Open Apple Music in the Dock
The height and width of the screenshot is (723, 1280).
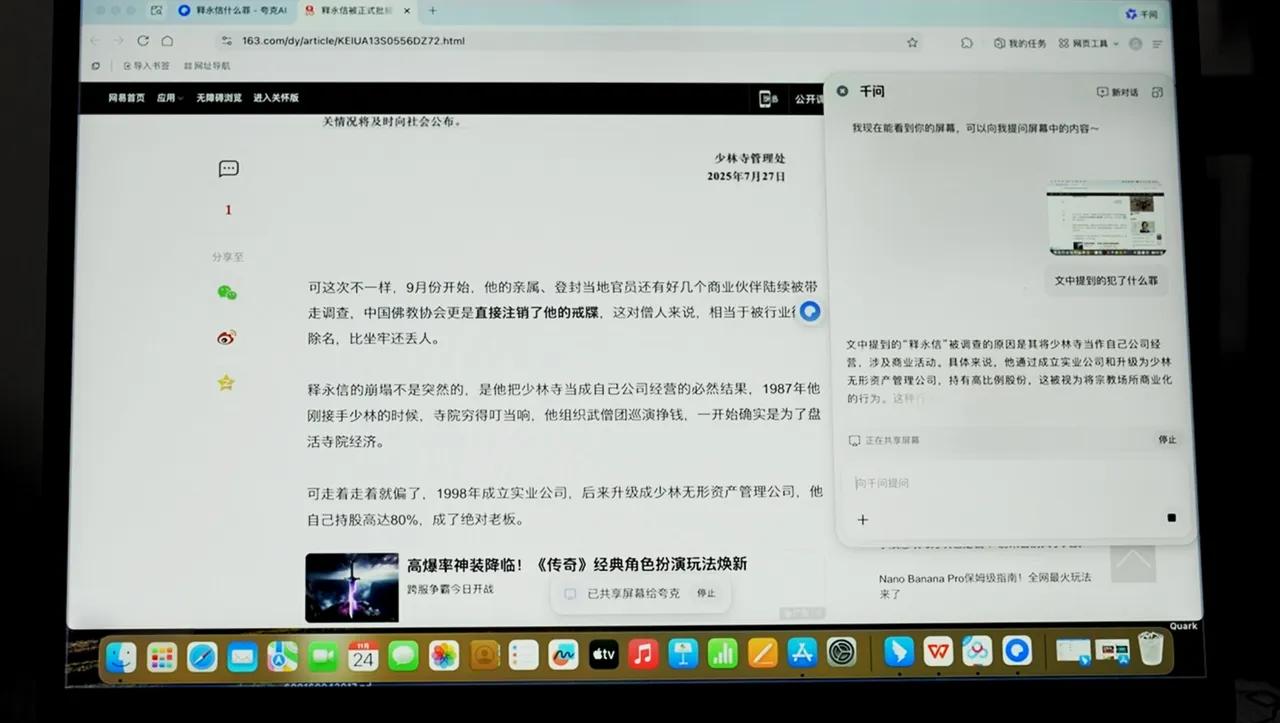click(x=643, y=654)
